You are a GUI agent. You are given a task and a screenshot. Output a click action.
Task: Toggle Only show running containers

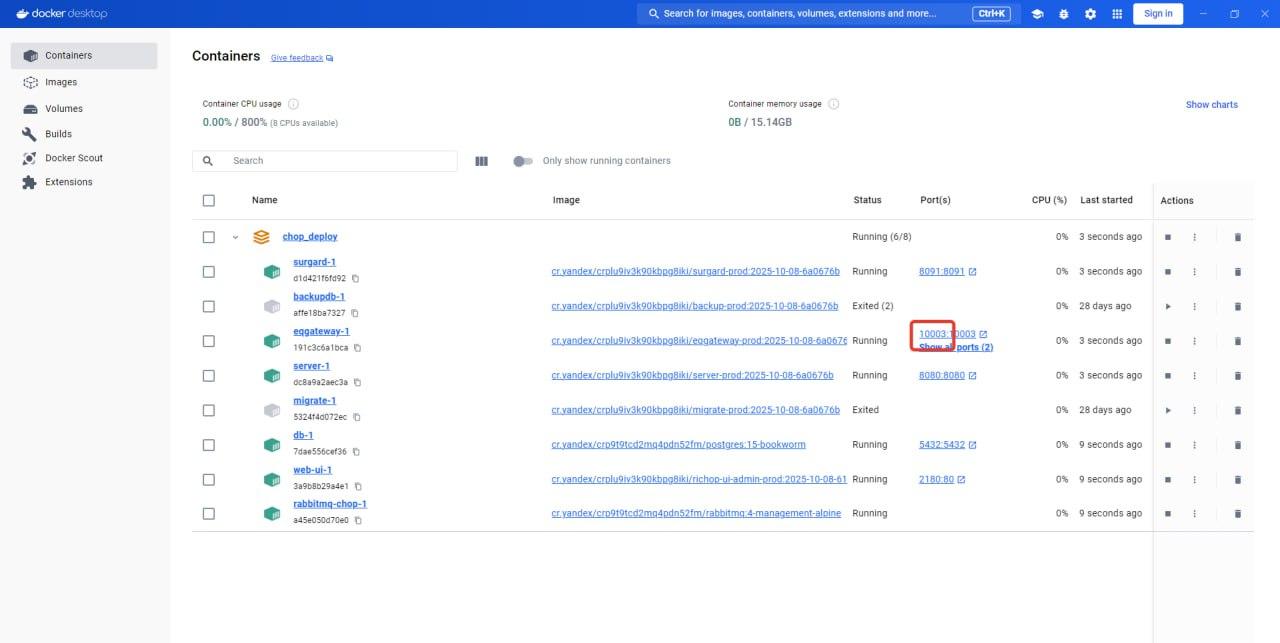522,161
